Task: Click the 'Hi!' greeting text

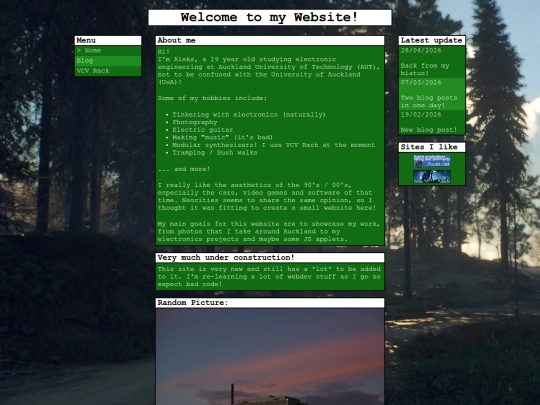Action: click(164, 52)
